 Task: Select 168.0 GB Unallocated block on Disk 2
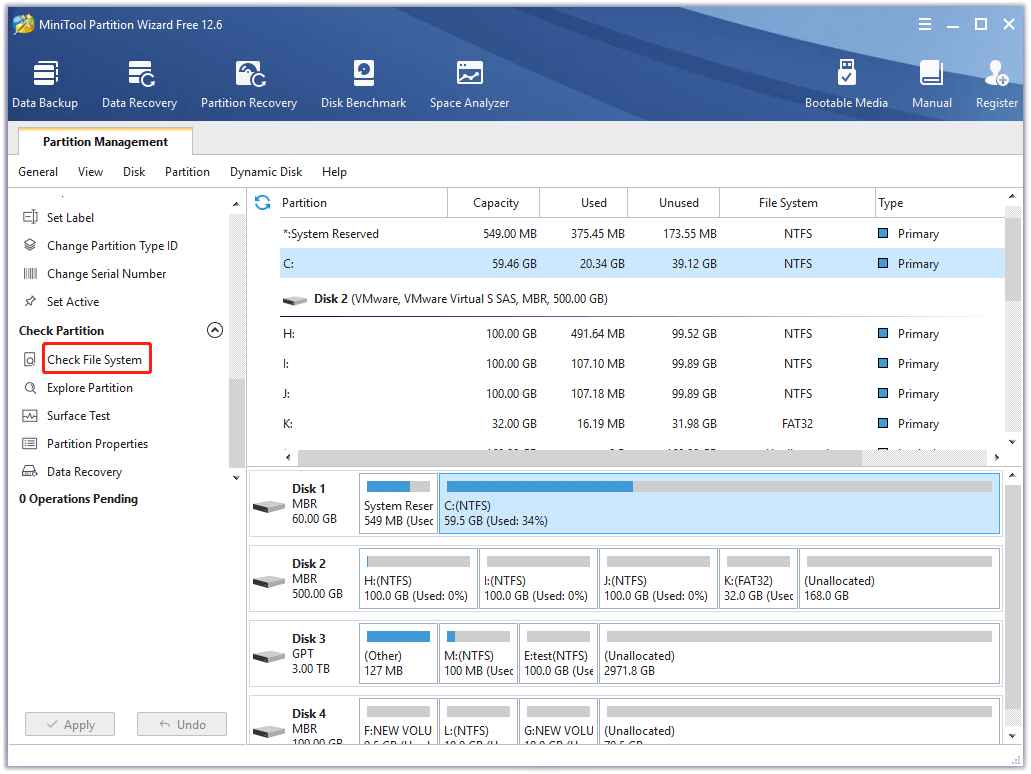click(x=899, y=579)
